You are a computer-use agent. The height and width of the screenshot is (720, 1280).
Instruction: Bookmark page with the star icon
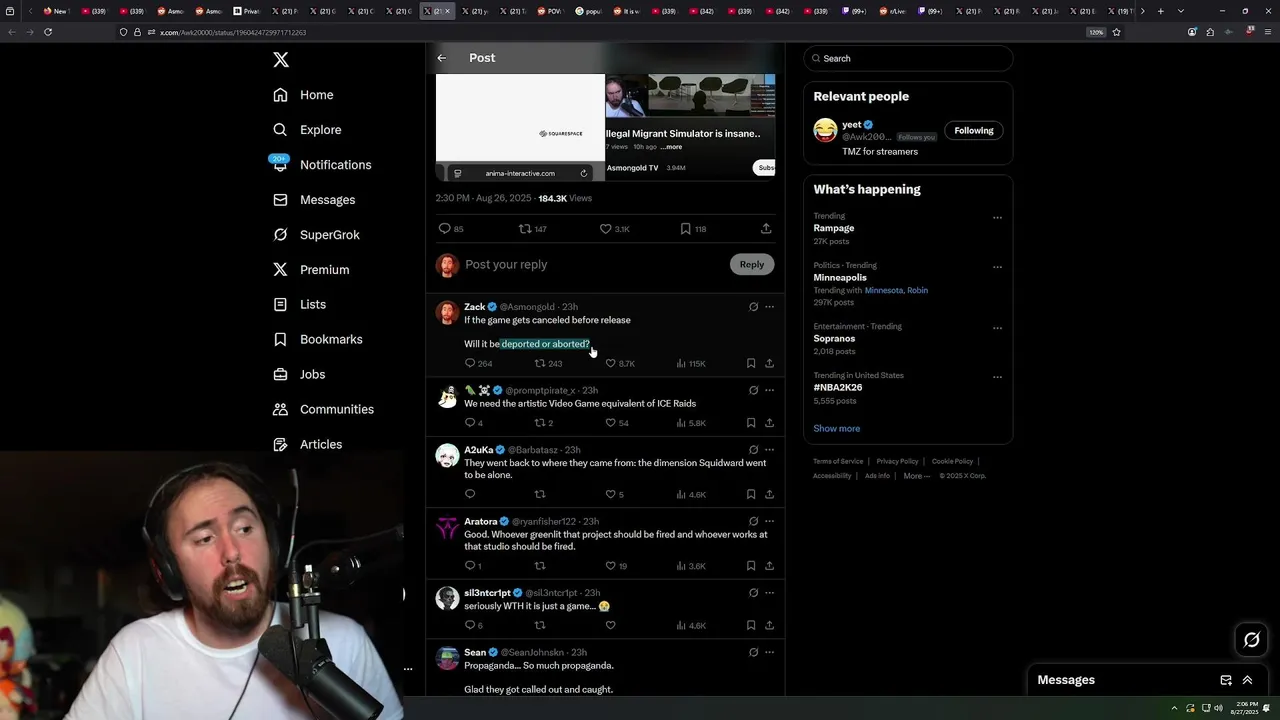coord(1117,32)
